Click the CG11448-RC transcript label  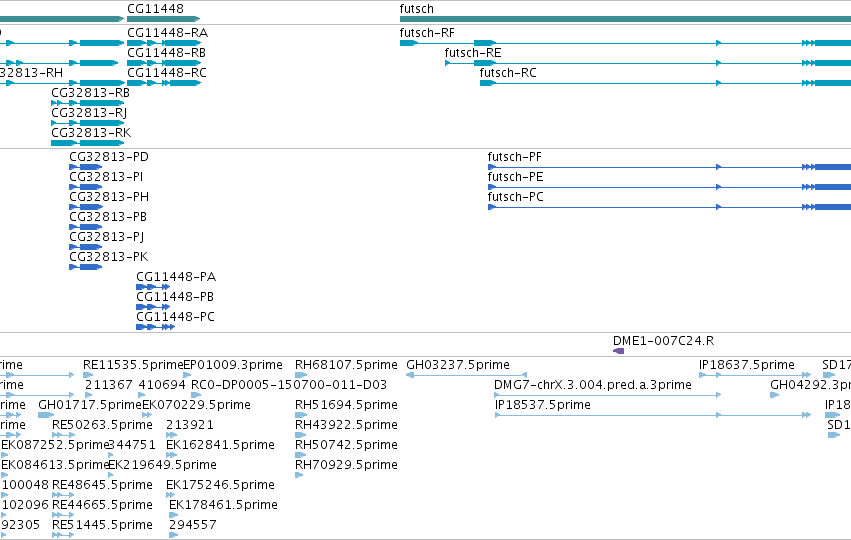pyautogui.click(x=167, y=73)
